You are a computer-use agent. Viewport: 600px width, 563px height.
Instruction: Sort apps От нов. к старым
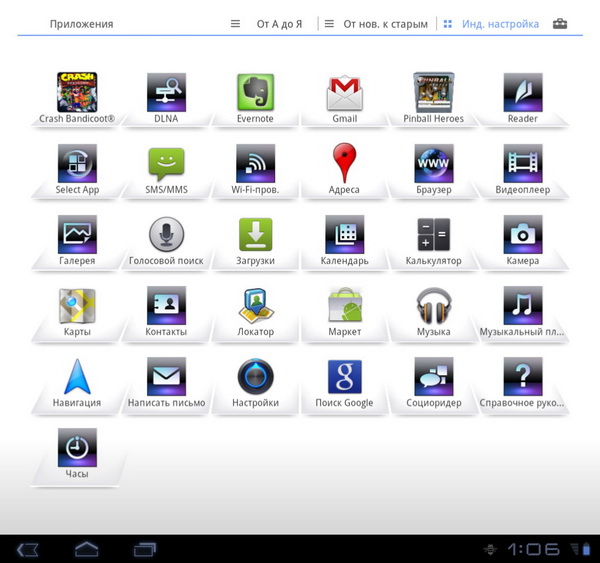tap(376, 24)
